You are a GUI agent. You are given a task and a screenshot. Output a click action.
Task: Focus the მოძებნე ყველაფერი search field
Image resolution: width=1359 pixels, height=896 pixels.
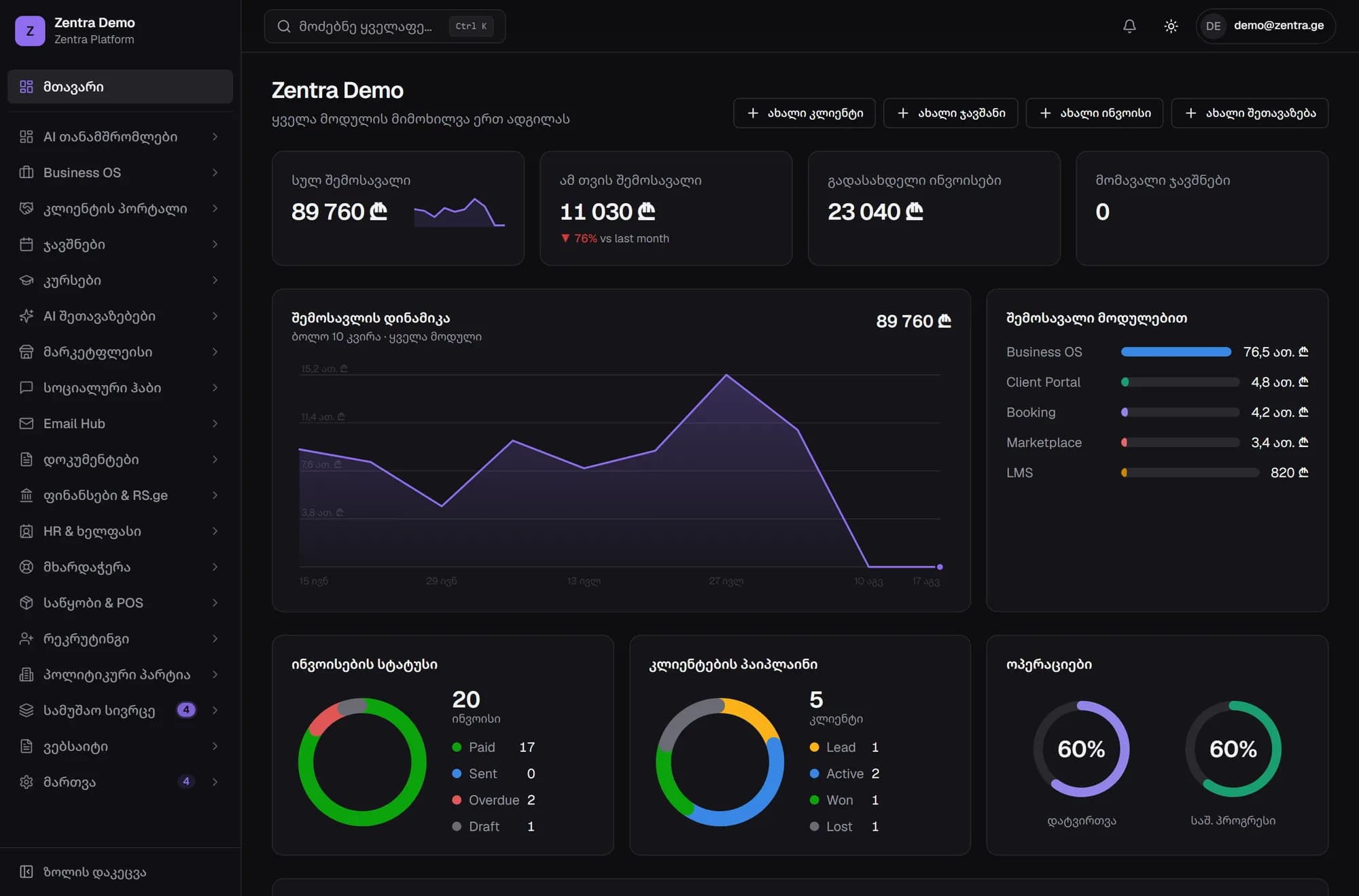[x=385, y=26]
